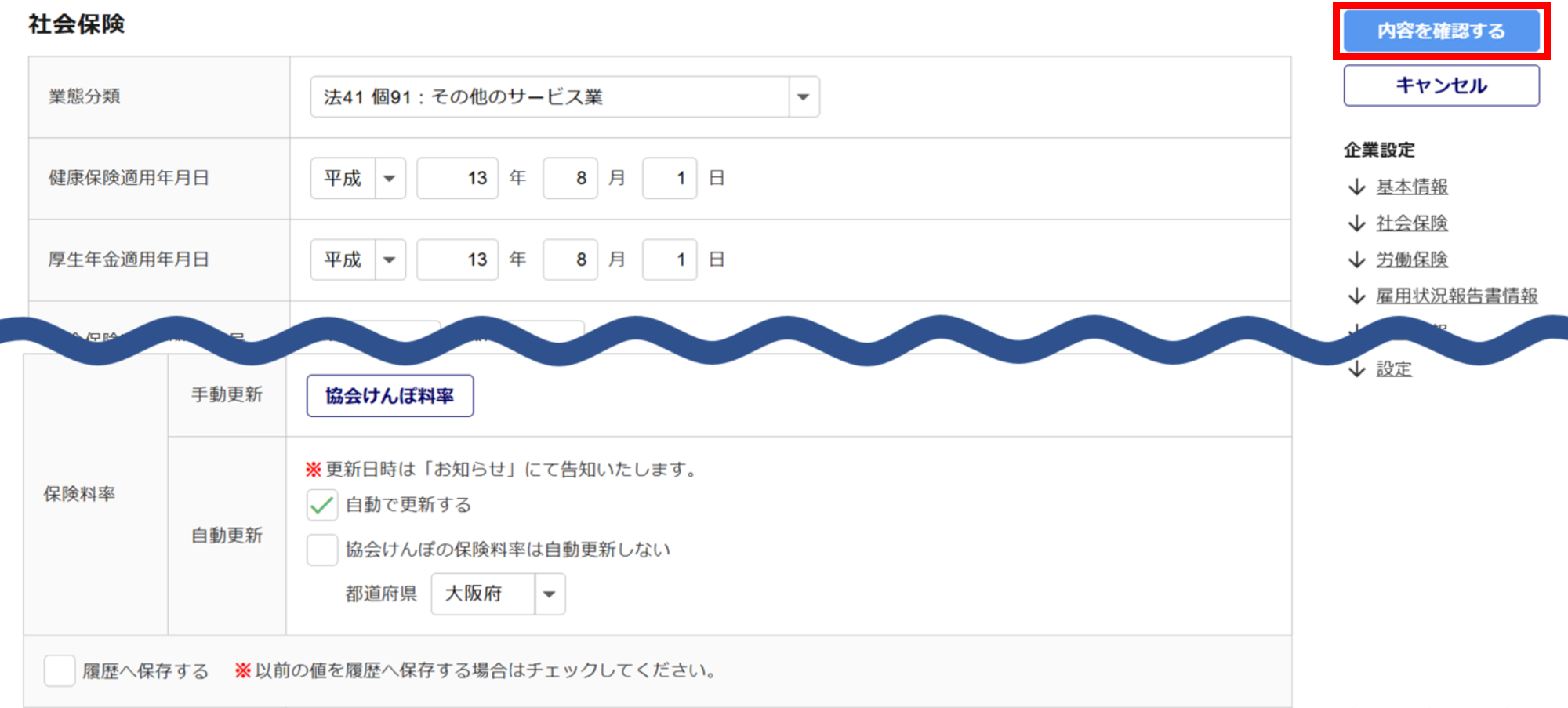Viewport: 1568px width, 708px height.
Task: Jump to 労働保険 section link
Action: (x=1412, y=260)
